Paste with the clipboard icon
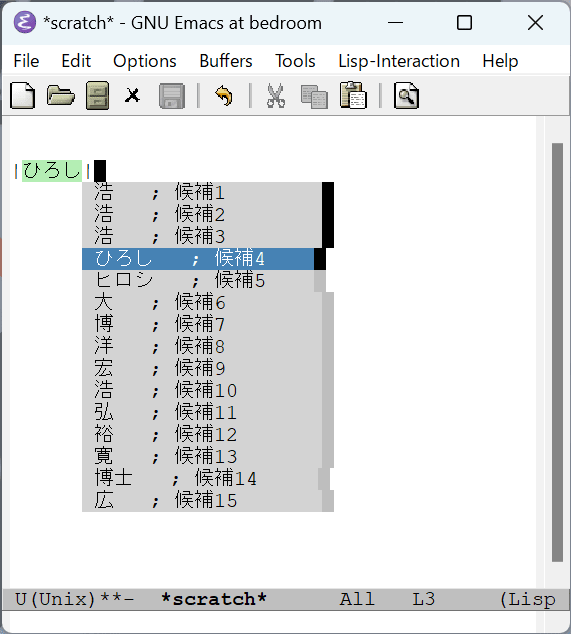This screenshot has height=634, width=571. coord(353,95)
